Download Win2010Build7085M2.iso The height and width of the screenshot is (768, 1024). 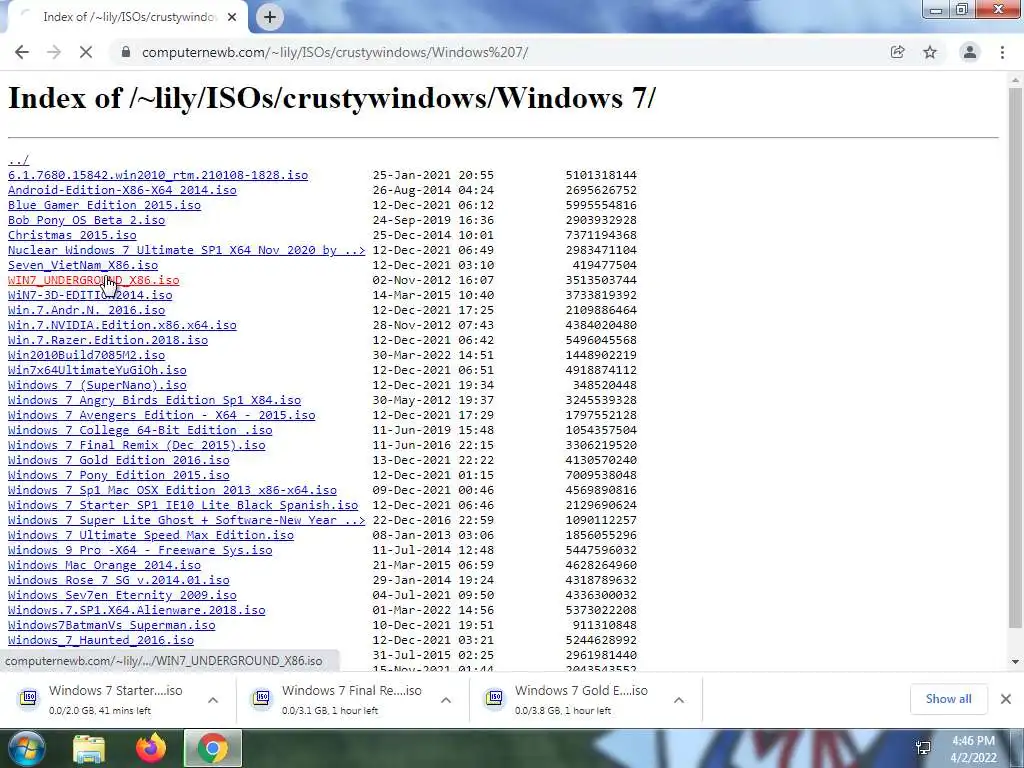pos(86,355)
